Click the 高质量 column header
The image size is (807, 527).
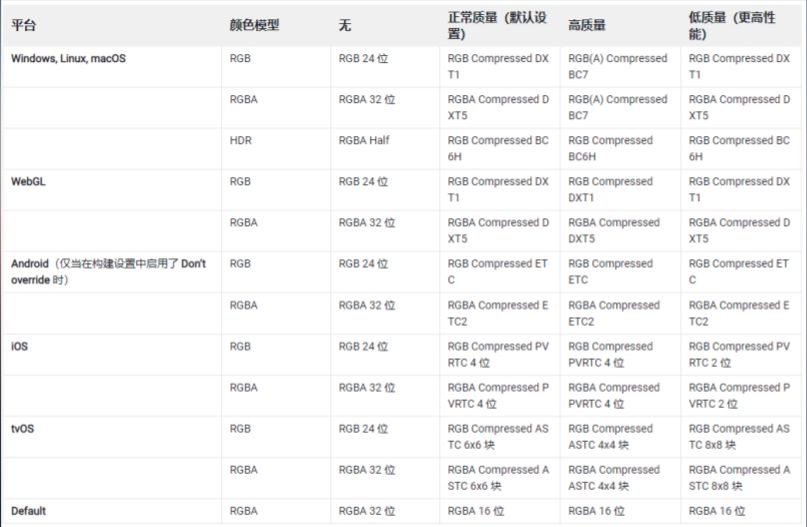[588, 25]
